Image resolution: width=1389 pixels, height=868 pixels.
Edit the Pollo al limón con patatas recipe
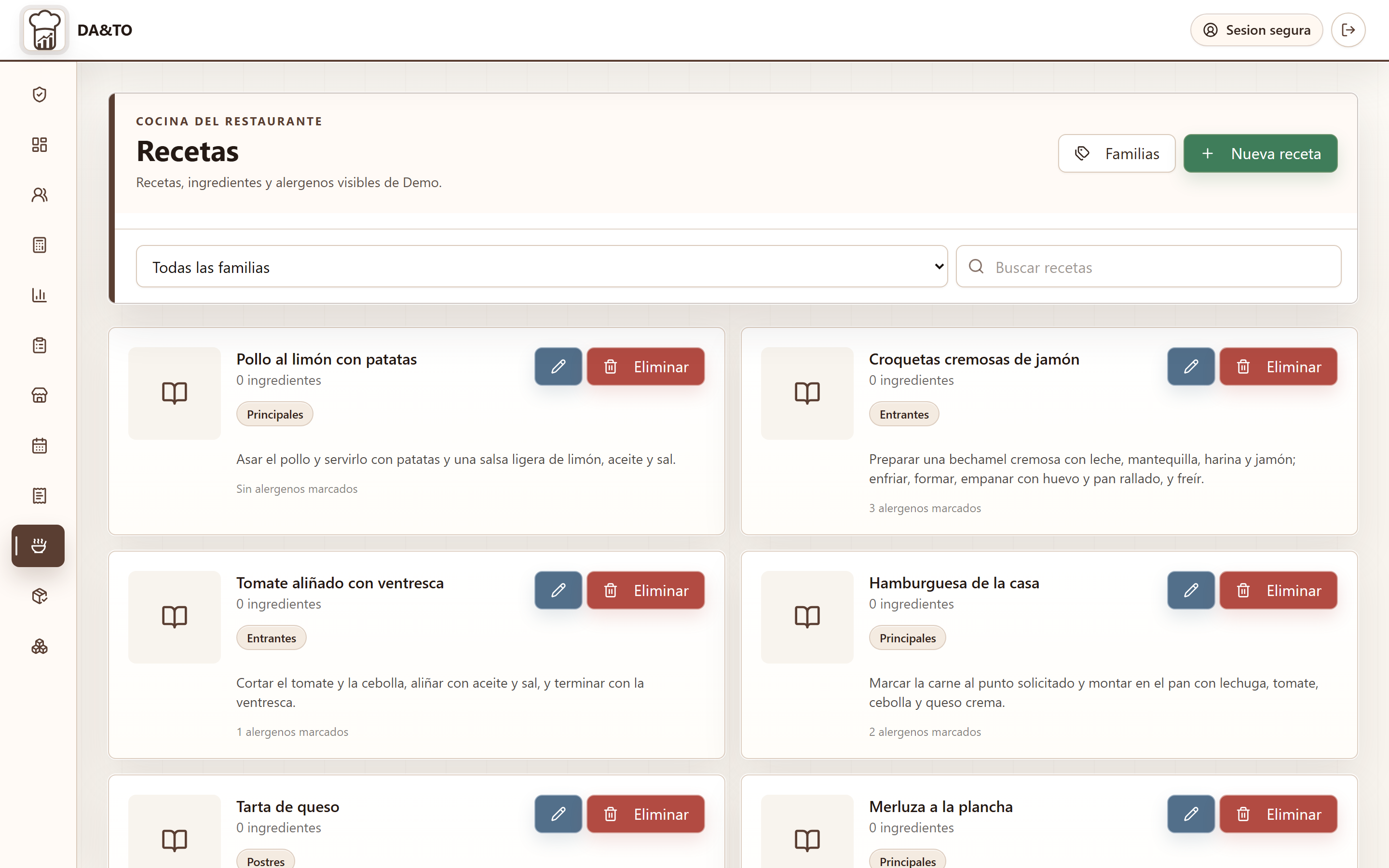(558, 366)
